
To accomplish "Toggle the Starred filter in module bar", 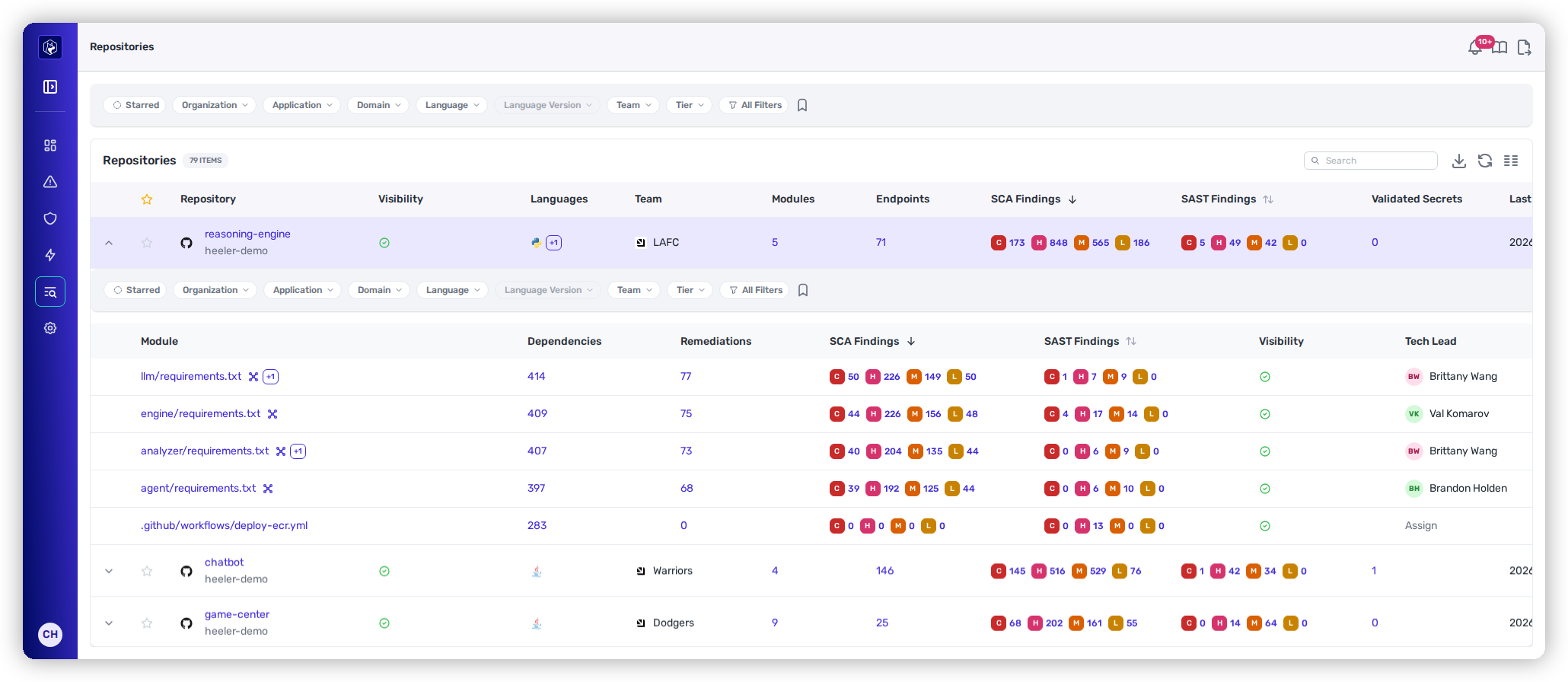I will pos(137,290).
